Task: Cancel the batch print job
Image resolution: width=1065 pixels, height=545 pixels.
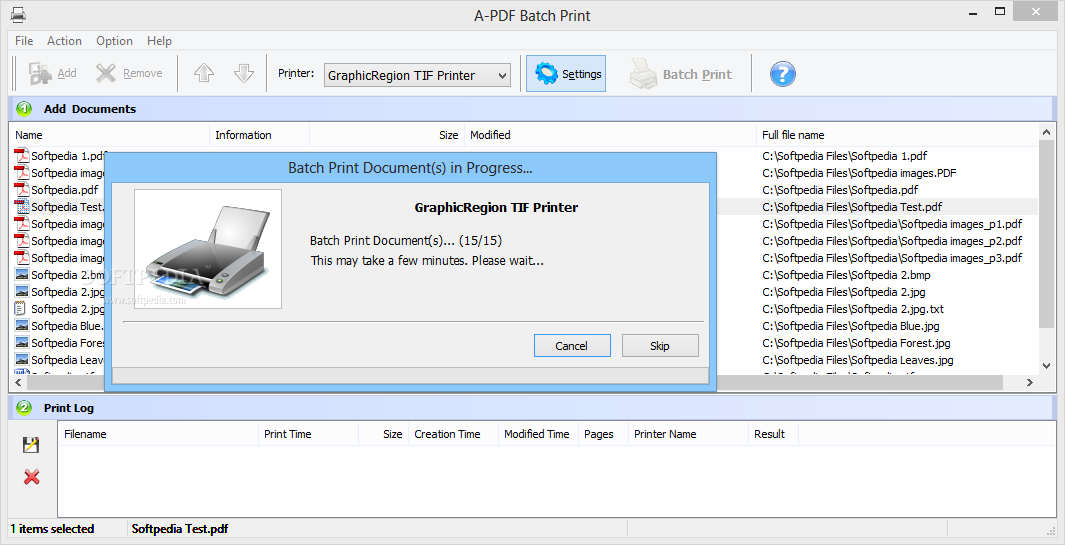Action: [572, 345]
